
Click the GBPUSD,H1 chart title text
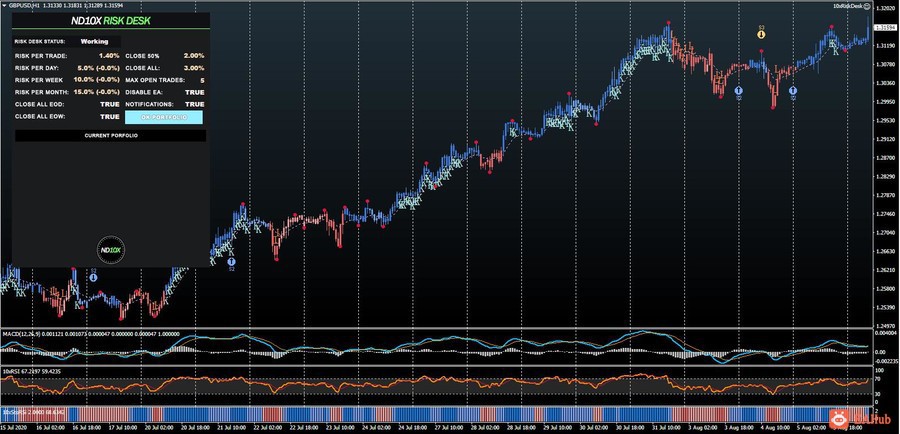(24, 5)
